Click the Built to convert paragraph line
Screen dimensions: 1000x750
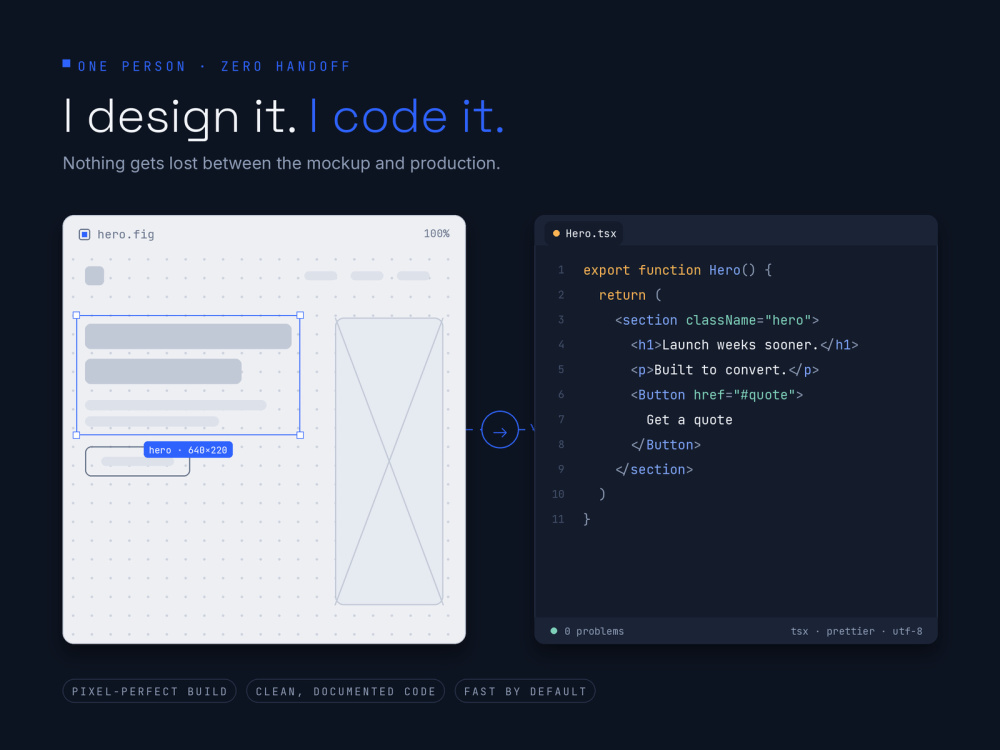[x=724, y=370]
